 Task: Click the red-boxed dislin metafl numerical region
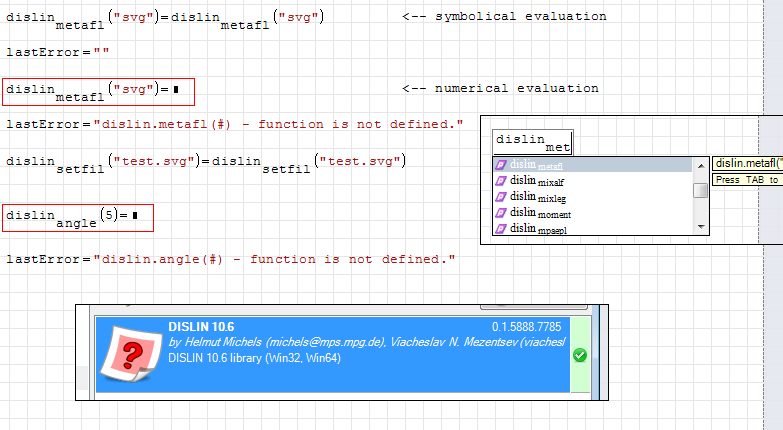98,91
